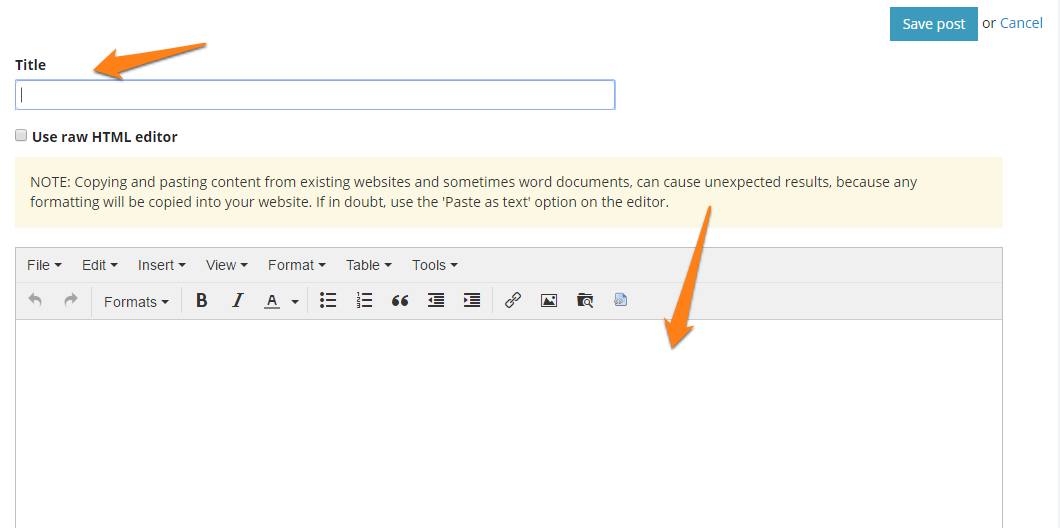Apply blockquote formatting
Image resolution: width=1060 pixels, height=528 pixels.
pos(400,300)
